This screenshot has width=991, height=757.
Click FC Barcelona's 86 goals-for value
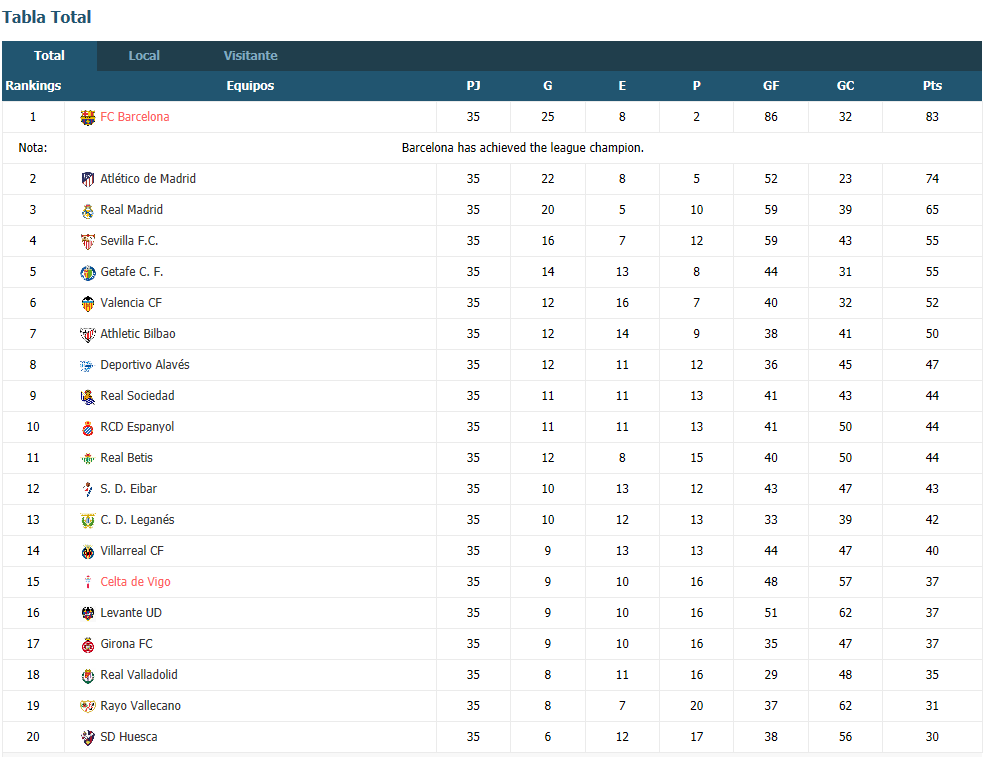[x=771, y=116]
